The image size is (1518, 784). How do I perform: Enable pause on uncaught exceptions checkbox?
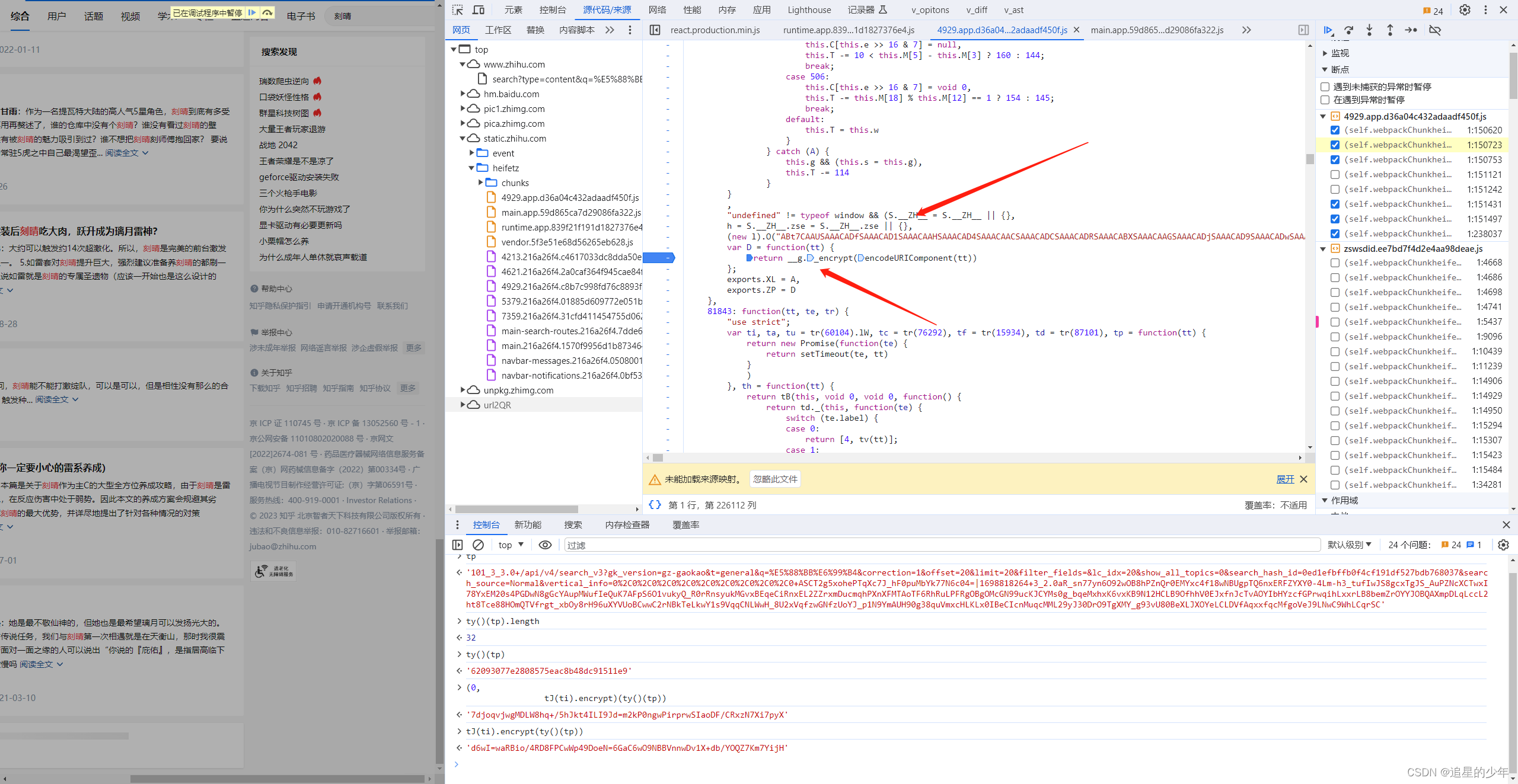[1325, 87]
